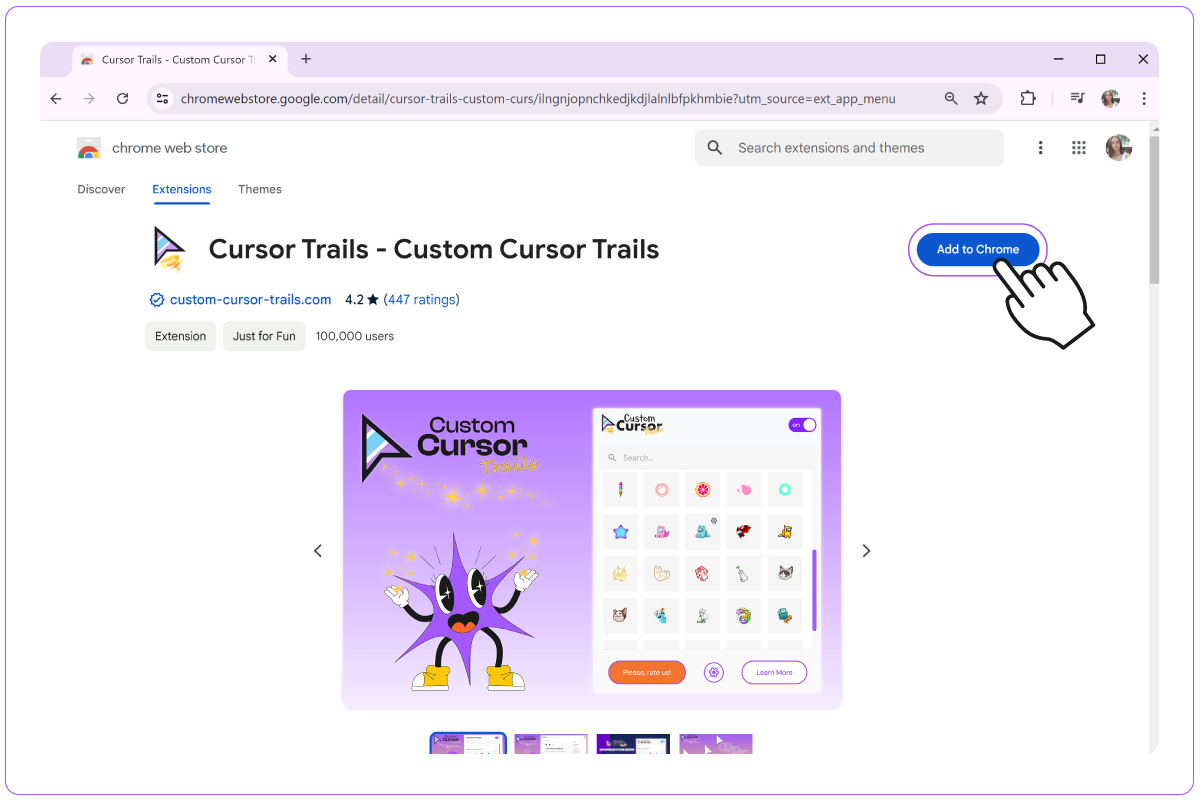Screen dimensions: 1200x800
Task: Open the Themes tab
Action: pyautogui.click(x=260, y=189)
